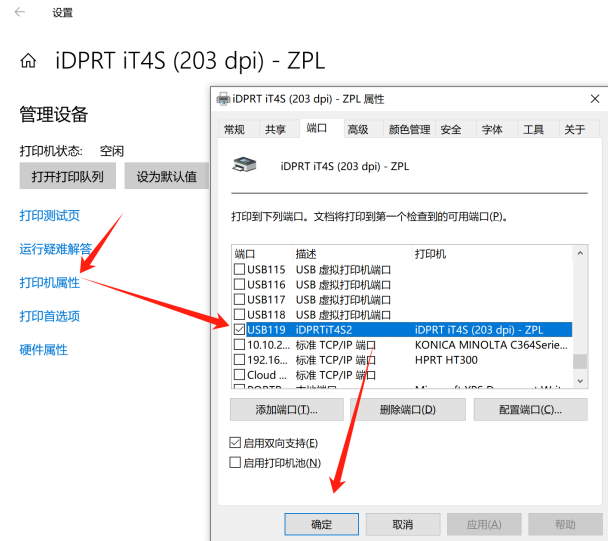Screen dimensions: 608x541
Task: Click the printer icon beside the iDPRT iT4S name
Action: [x=244, y=165]
